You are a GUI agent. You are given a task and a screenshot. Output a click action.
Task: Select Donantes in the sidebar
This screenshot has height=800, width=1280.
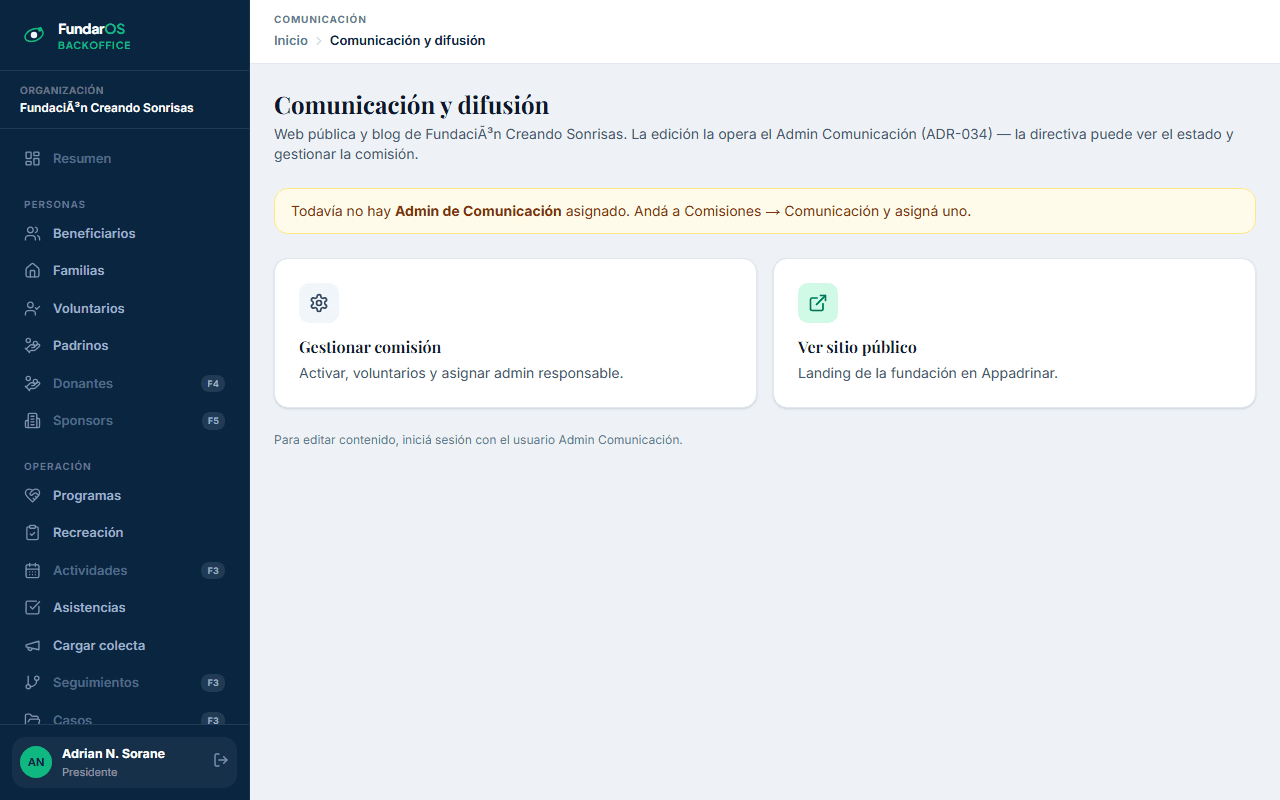pyautogui.click(x=124, y=383)
